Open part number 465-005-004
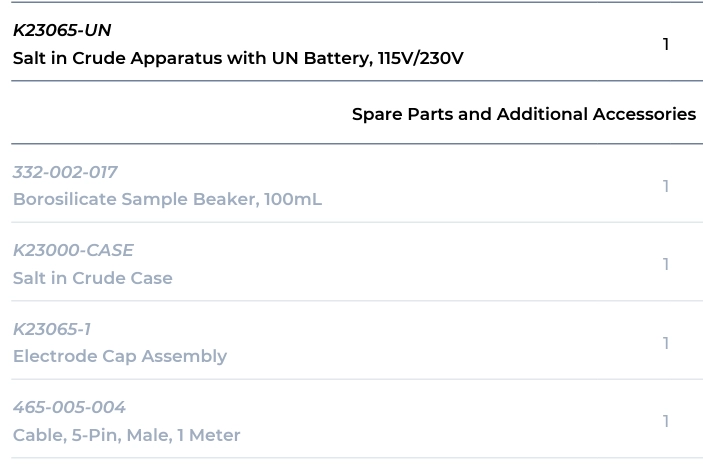Viewport: 703px width, 474px height. 69,407
